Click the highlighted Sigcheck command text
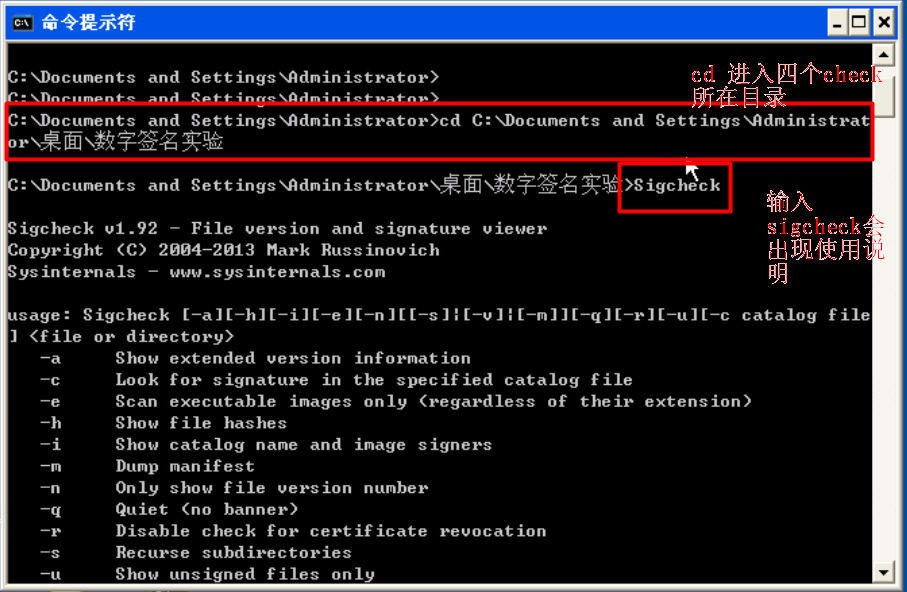The height and width of the screenshot is (592, 907). coord(677,186)
